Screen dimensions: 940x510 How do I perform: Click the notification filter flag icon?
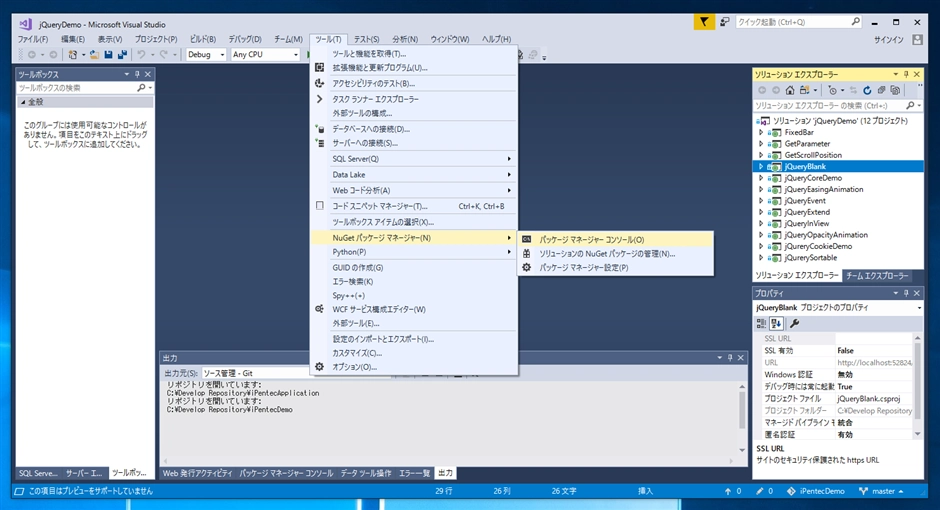(x=704, y=22)
